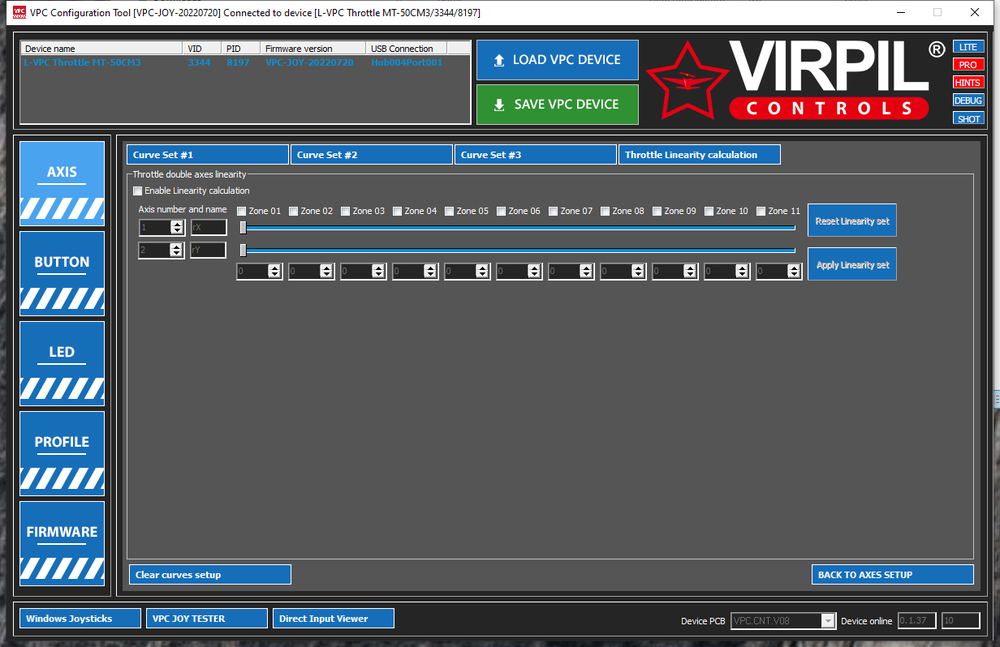Open Windows Joysticks panel
Screen dimensions: 1000x647
(80, 618)
